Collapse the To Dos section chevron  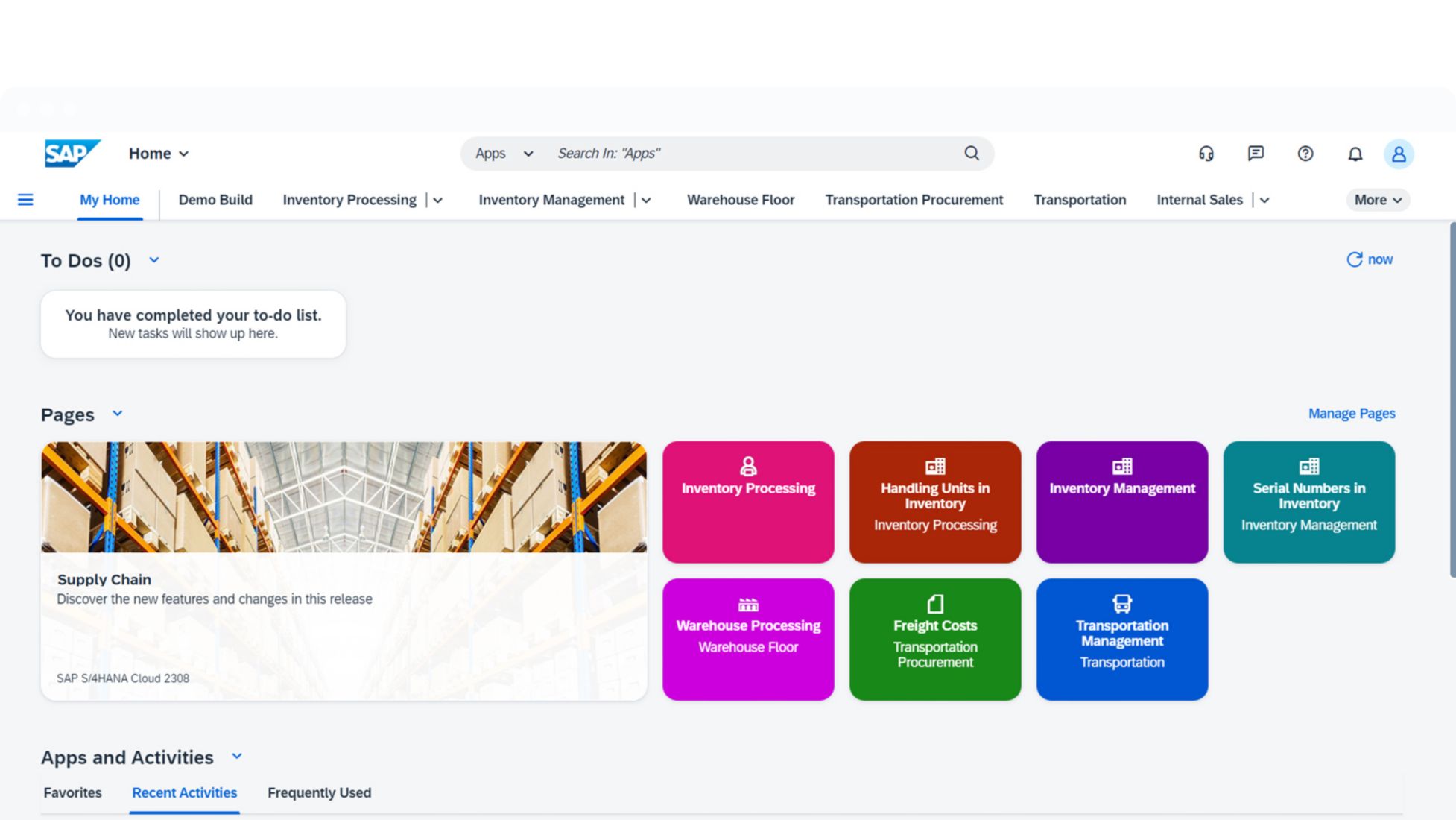[153, 260]
